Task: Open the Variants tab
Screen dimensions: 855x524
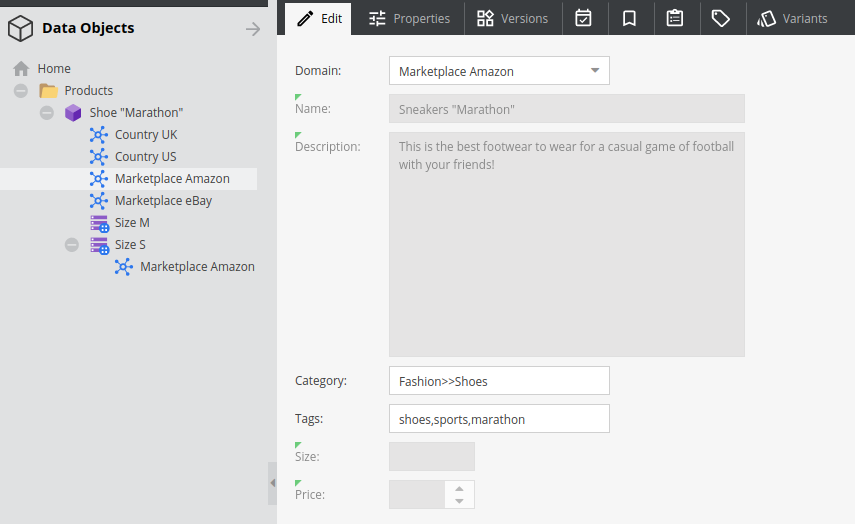Action: (x=792, y=19)
